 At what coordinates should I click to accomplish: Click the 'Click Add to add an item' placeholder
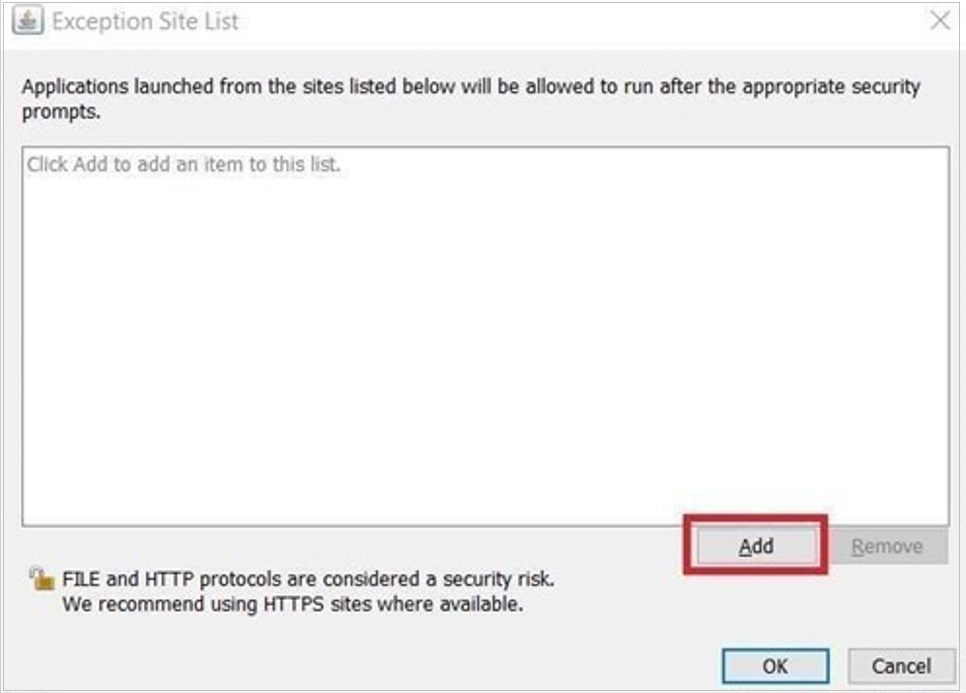coord(184,165)
